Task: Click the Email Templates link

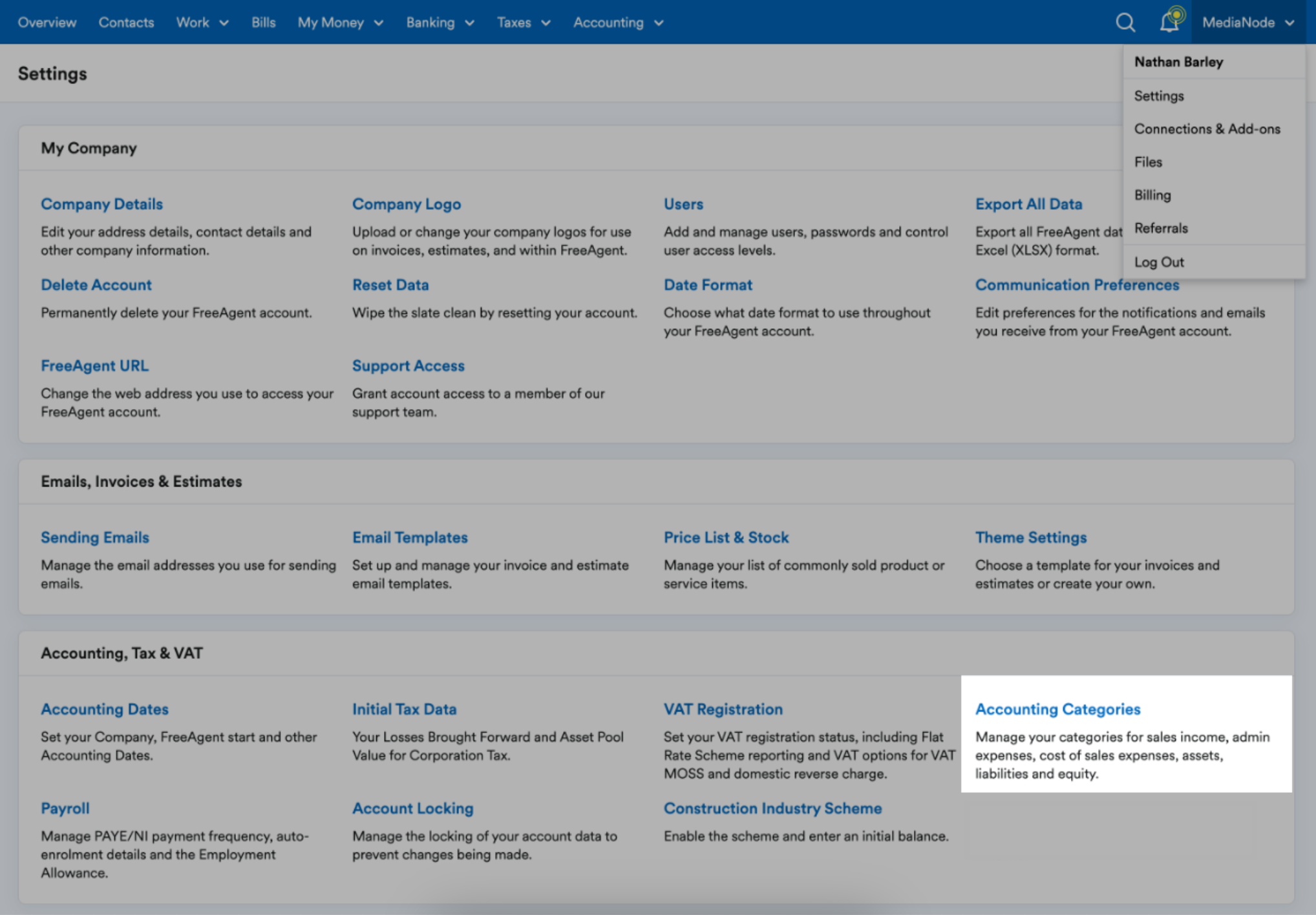Action: 410,537
